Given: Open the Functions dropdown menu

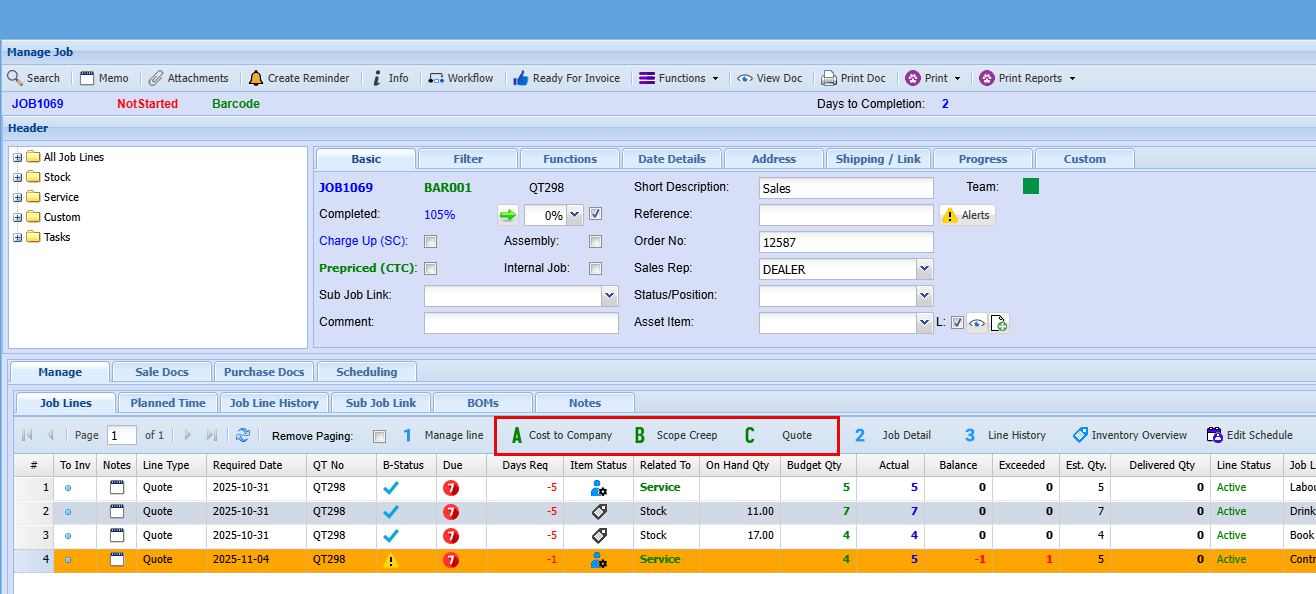Looking at the screenshot, I should (x=680, y=78).
